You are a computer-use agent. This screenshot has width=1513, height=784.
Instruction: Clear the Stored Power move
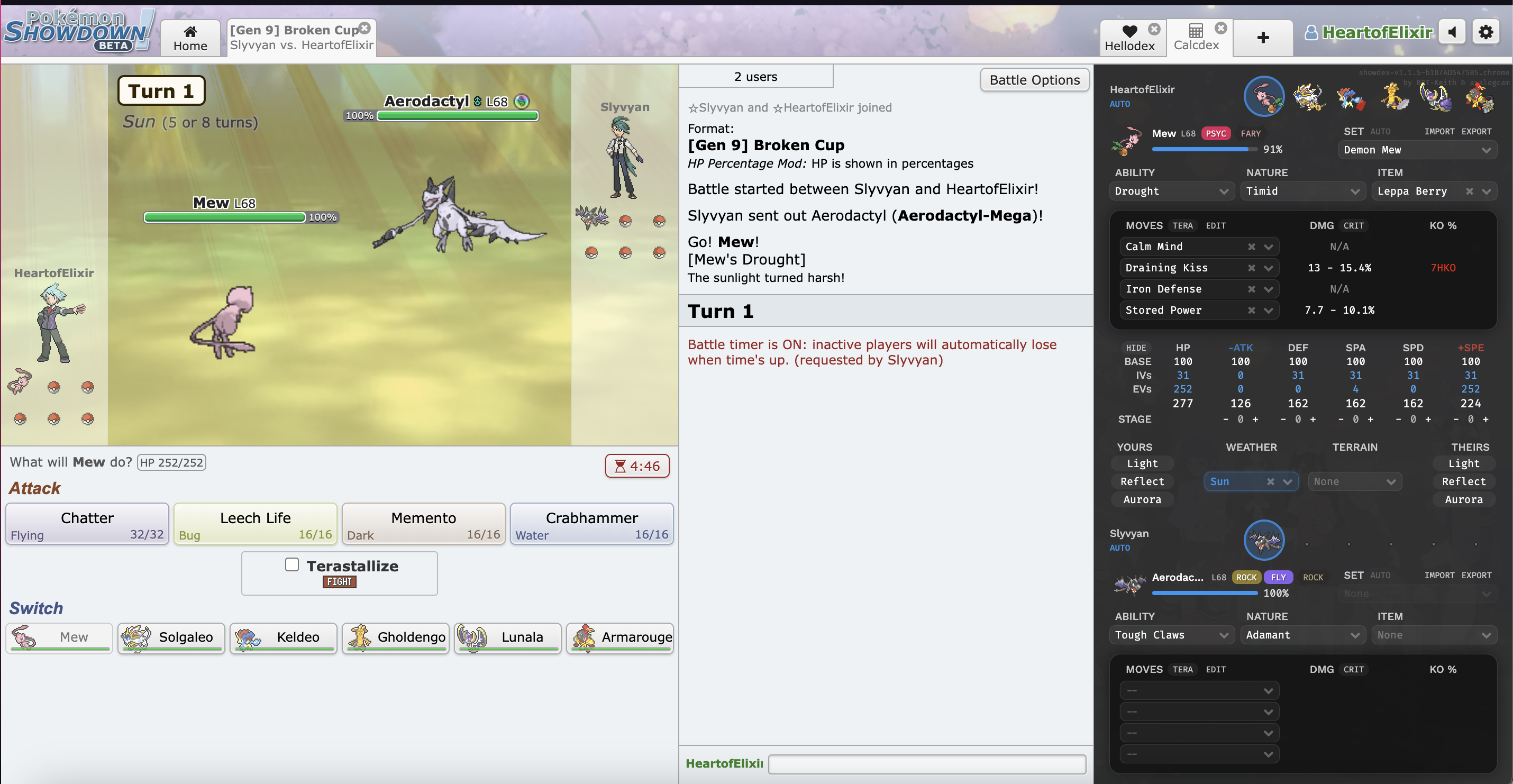1251,310
